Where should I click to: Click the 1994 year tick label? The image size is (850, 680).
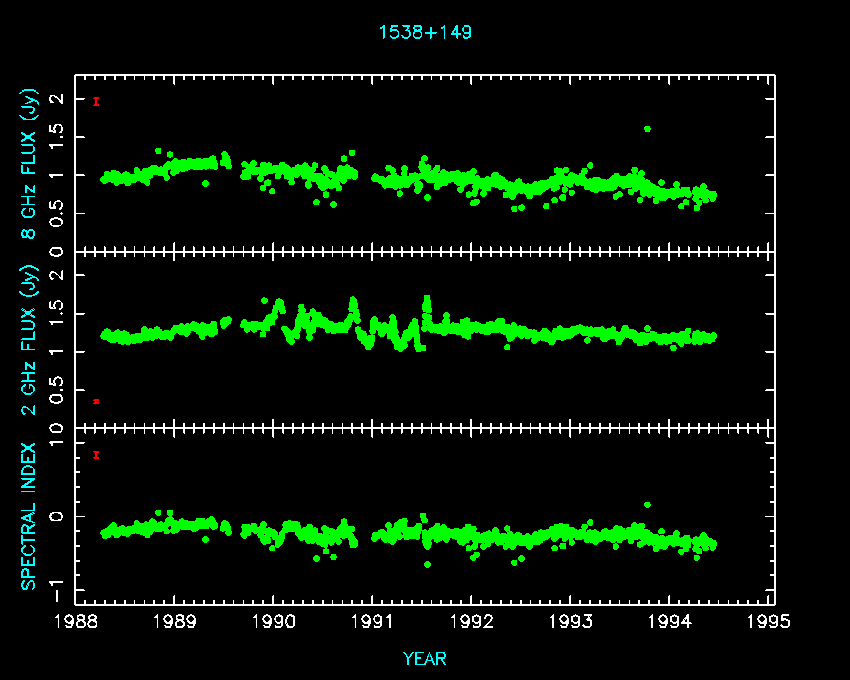(671, 621)
